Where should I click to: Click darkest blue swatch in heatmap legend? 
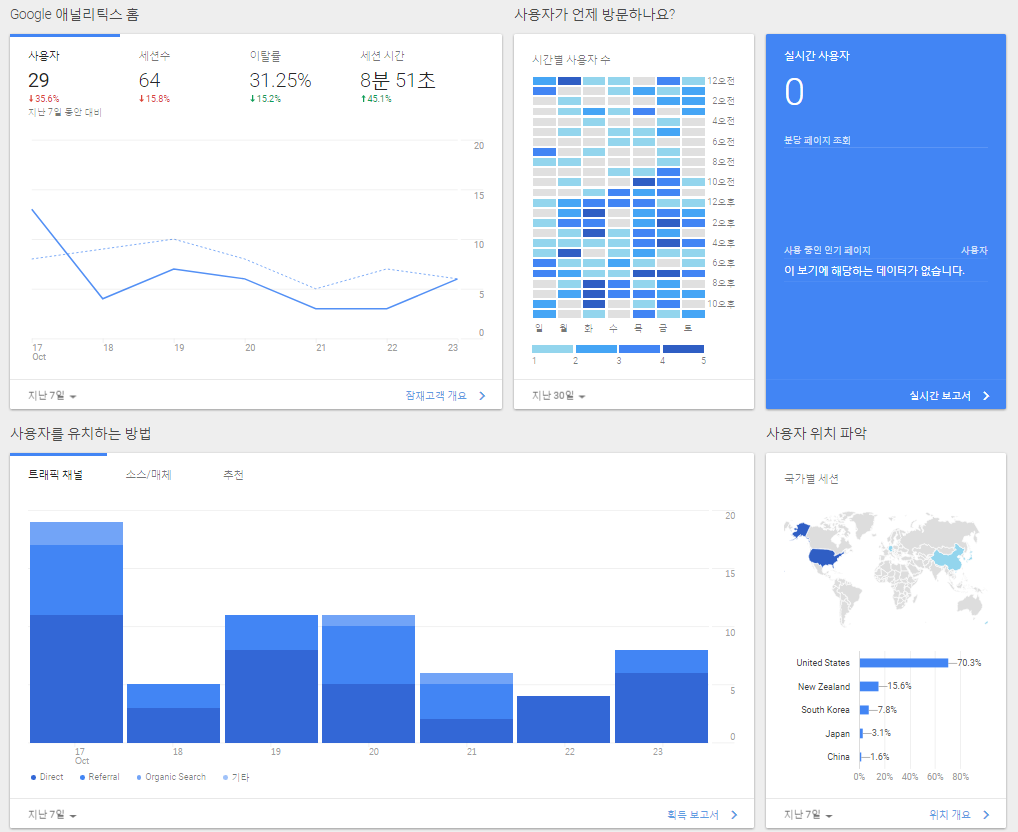tap(683, 349)
